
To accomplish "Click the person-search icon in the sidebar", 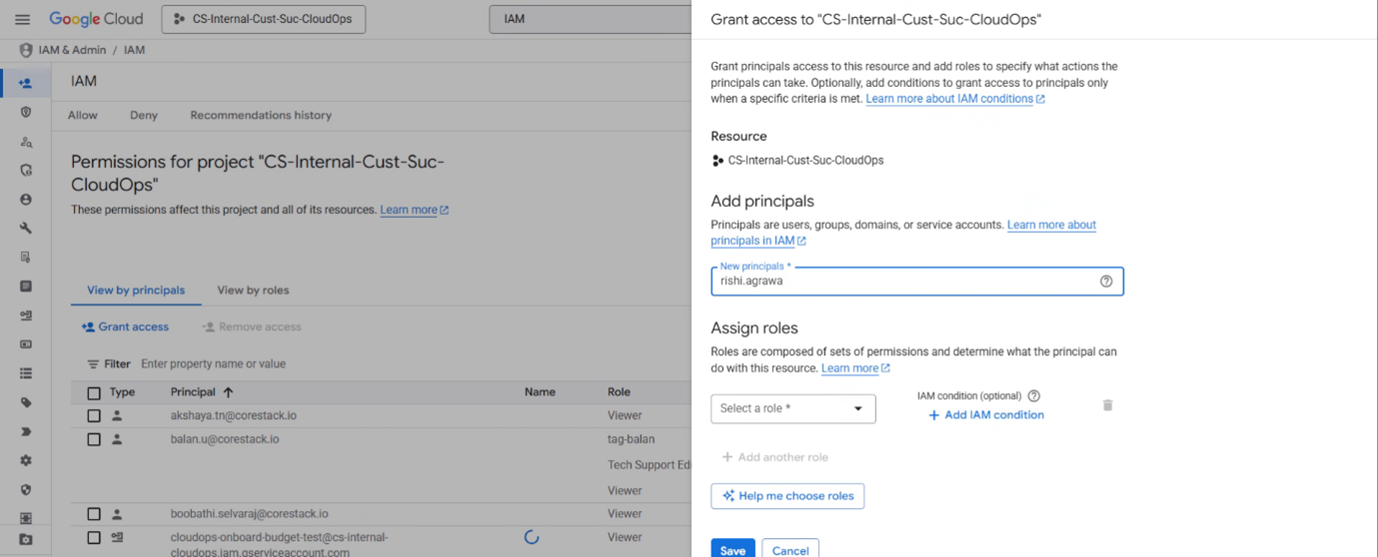I will (26, 141).
